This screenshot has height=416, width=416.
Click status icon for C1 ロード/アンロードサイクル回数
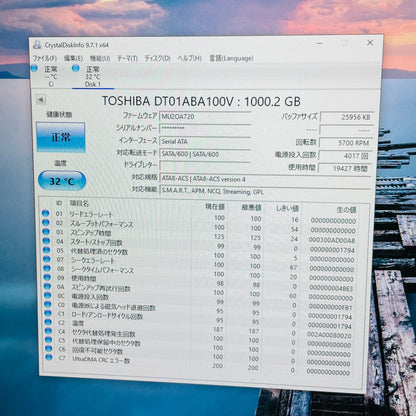48,313
